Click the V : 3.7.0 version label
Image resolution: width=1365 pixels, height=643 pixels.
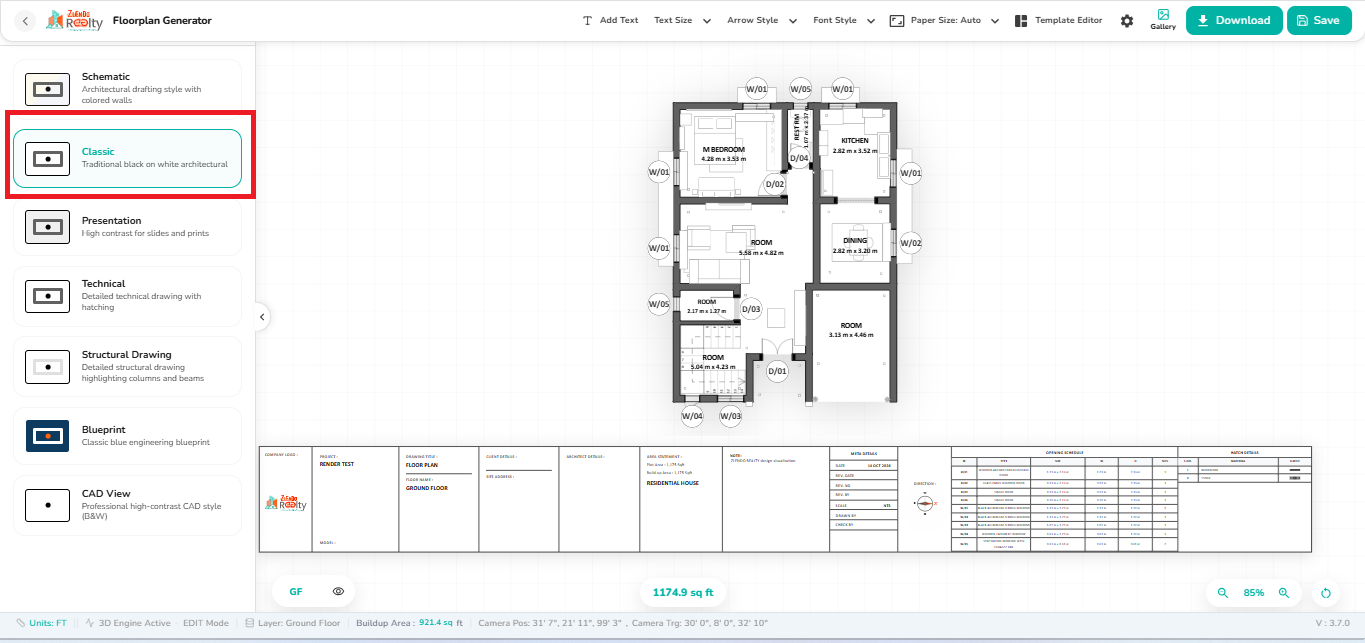point(1335,623)
